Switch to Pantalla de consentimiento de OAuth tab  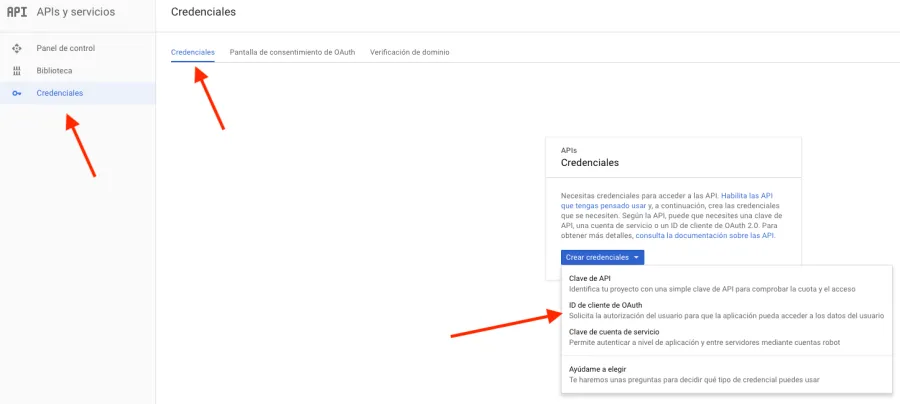(x=292, y=52)
